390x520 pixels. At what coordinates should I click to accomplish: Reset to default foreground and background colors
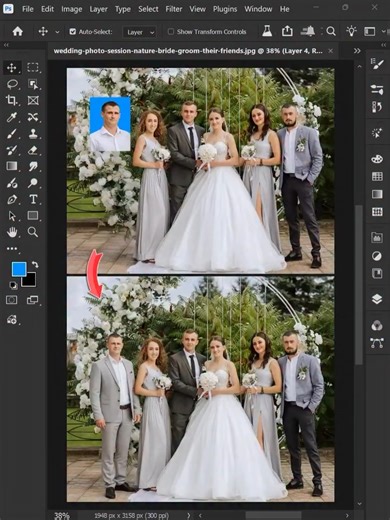tap(13, 285)
